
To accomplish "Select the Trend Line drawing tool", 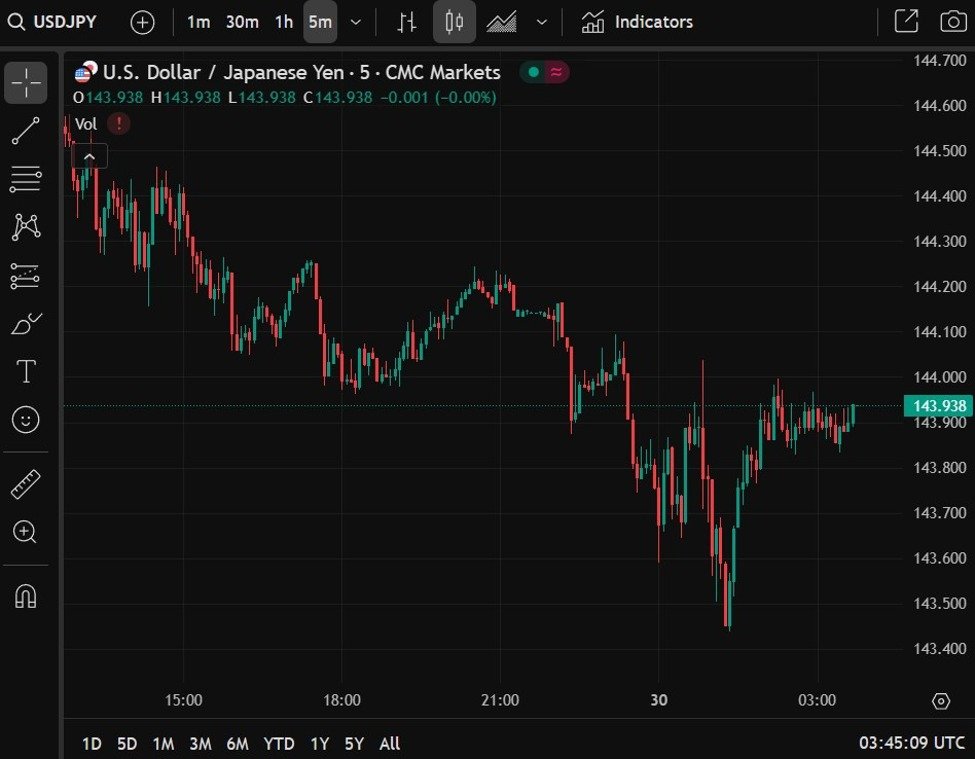I will click(x=26, y=131).
